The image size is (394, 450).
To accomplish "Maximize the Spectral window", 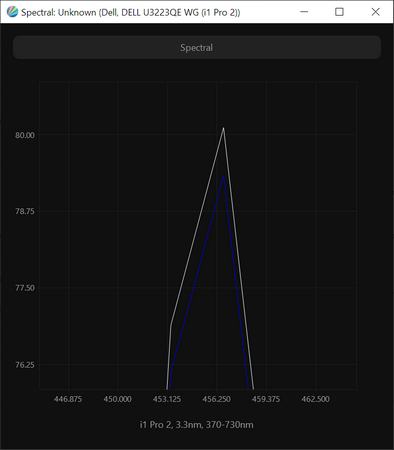I will click(339, 12).
